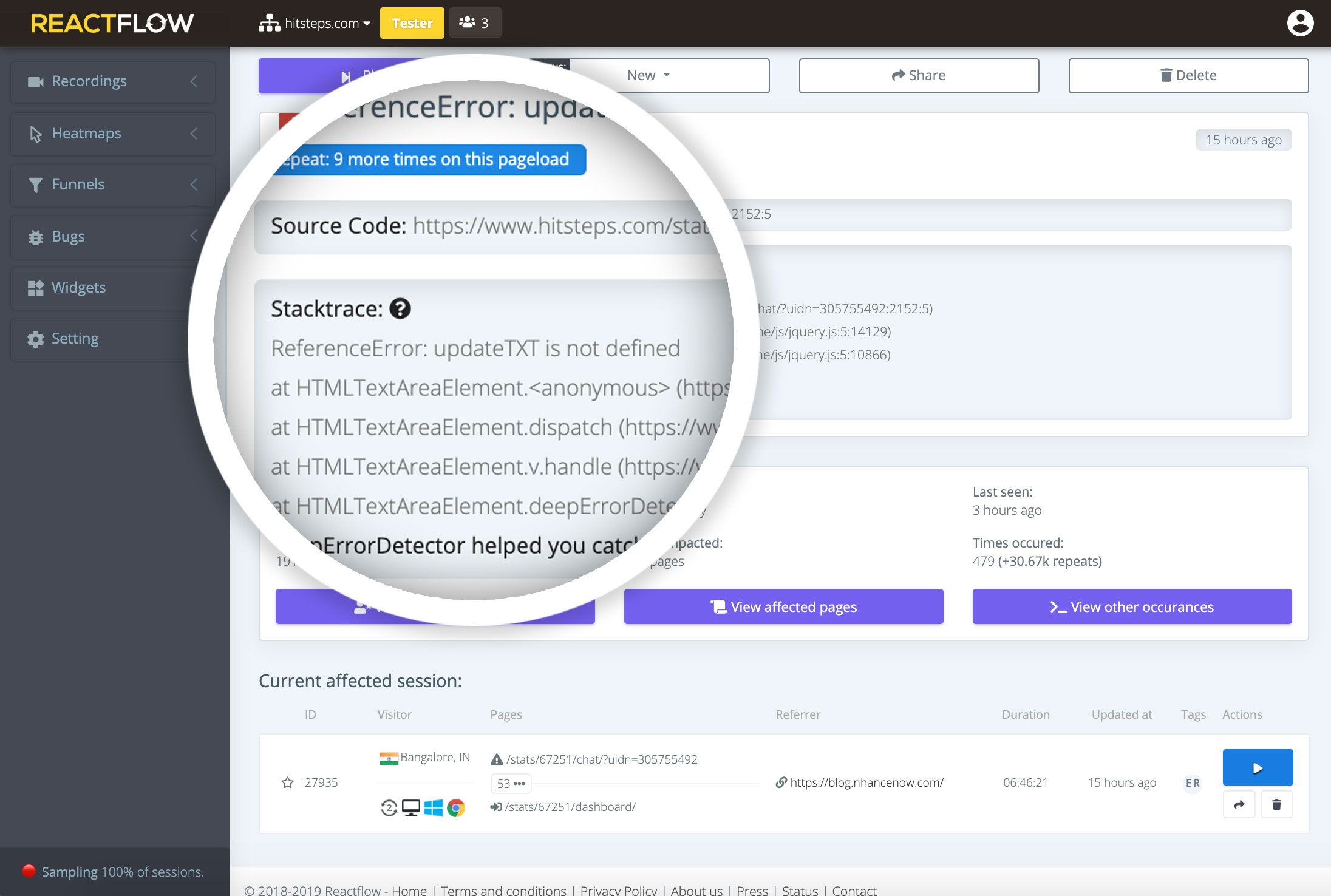This screenshot has width=1331, height=896.
Task: Click the Stacktrace help question icon
Action: (x=400, y=308)
